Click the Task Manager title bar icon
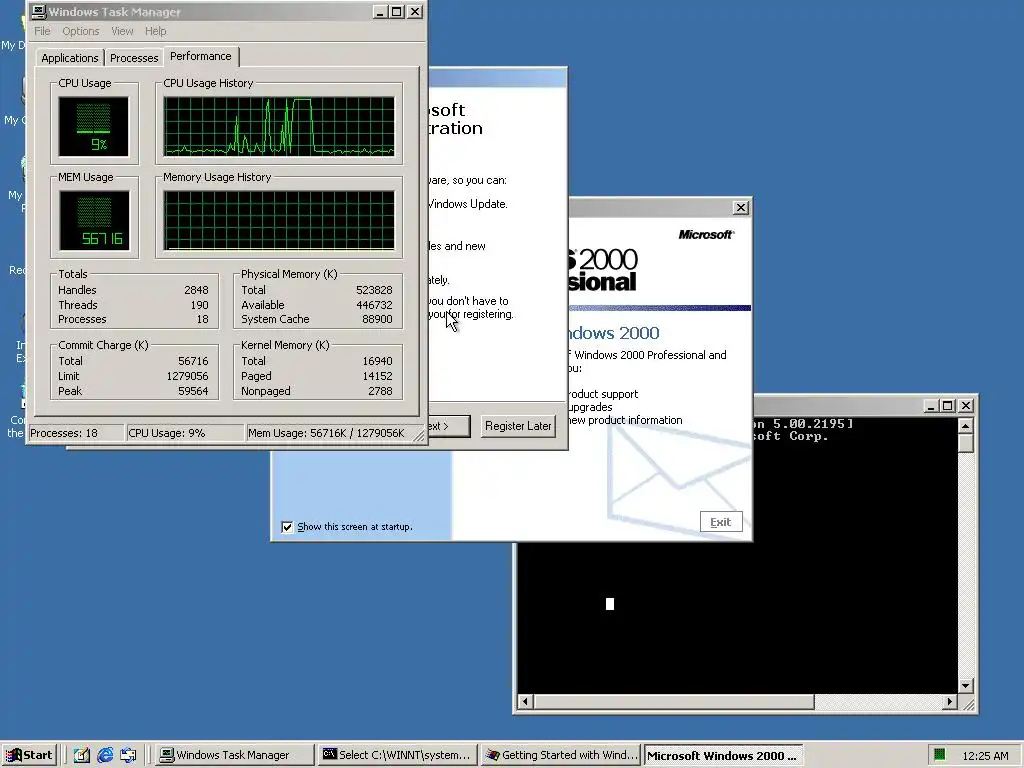This screenshot has height=768, width=1024. pos(39,12)
